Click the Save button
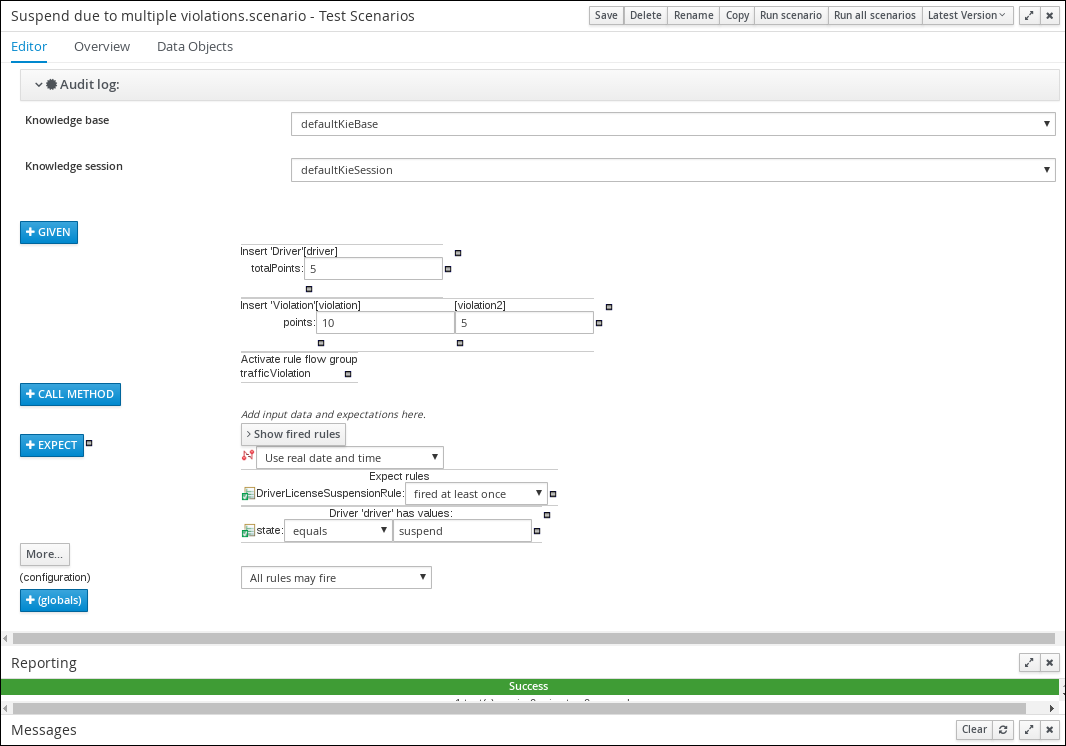This screenshot has width=1066, height=746. click(606, 16)
